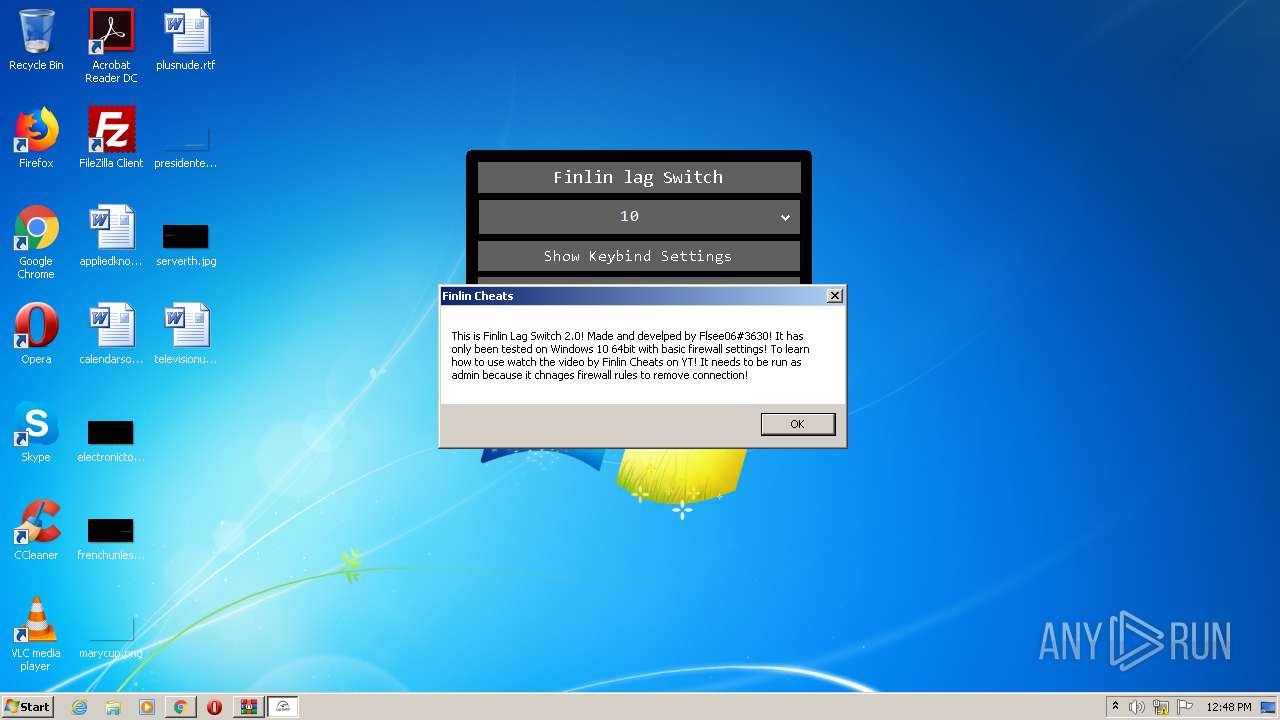The height and width of the screenshot is (720, 1280).
Task: Select the televisionu... Word document
Action: tap(186, 334)
